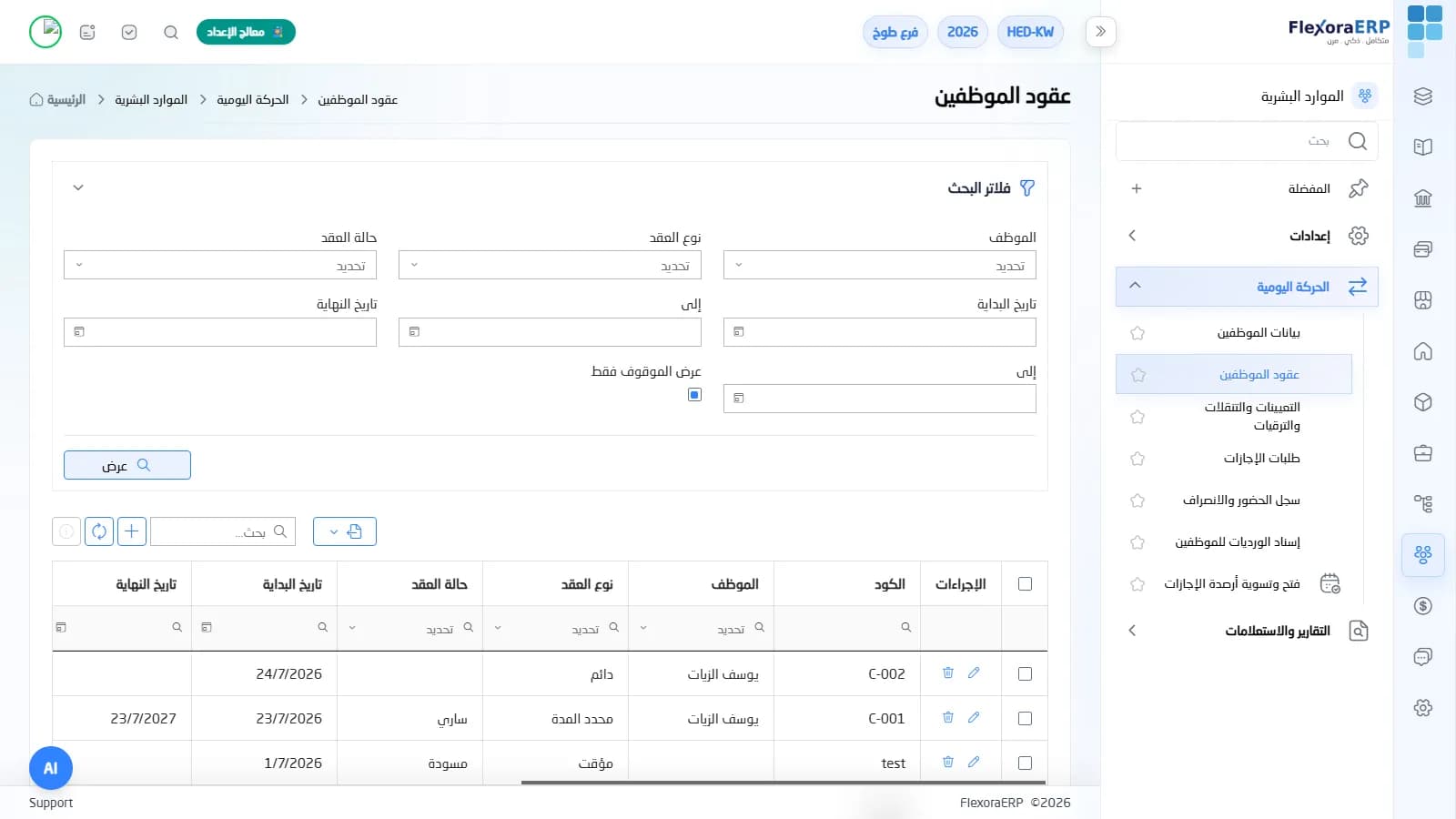Click the table search بحث field
The width and height of the screenshot is (1456, 819).
click(223, 531)
